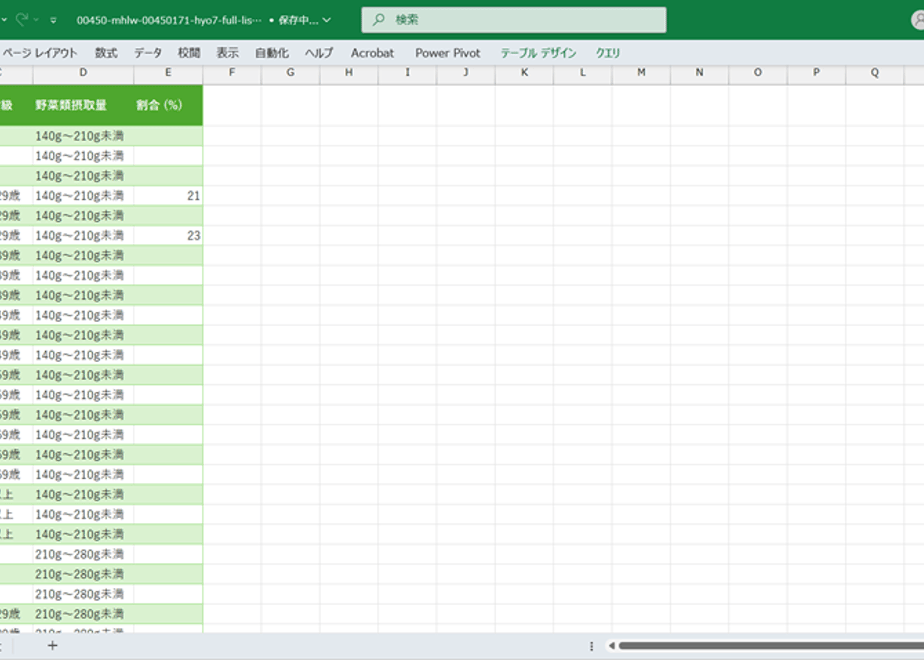Click the redo arrow icon in title bar
This screenshot has width=924, height=660.
click(x=22, y=19)
